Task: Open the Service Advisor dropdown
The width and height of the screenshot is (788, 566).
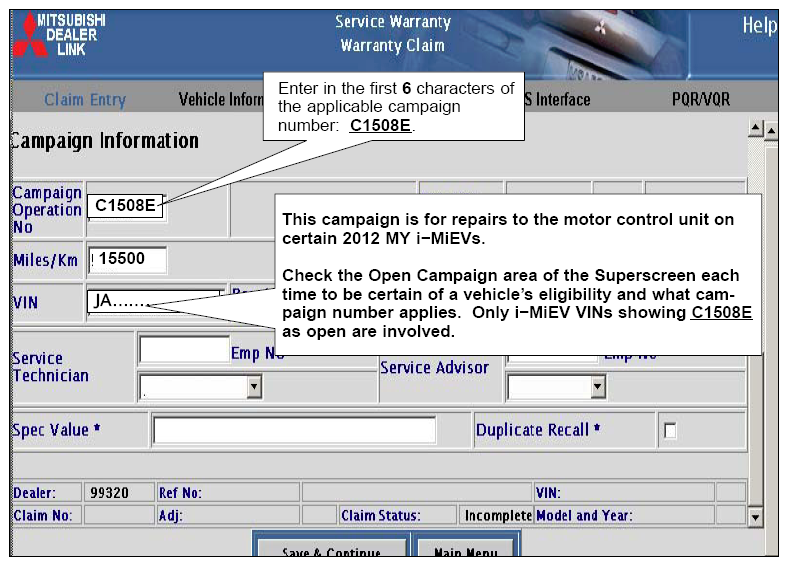Action: [556, 387]
